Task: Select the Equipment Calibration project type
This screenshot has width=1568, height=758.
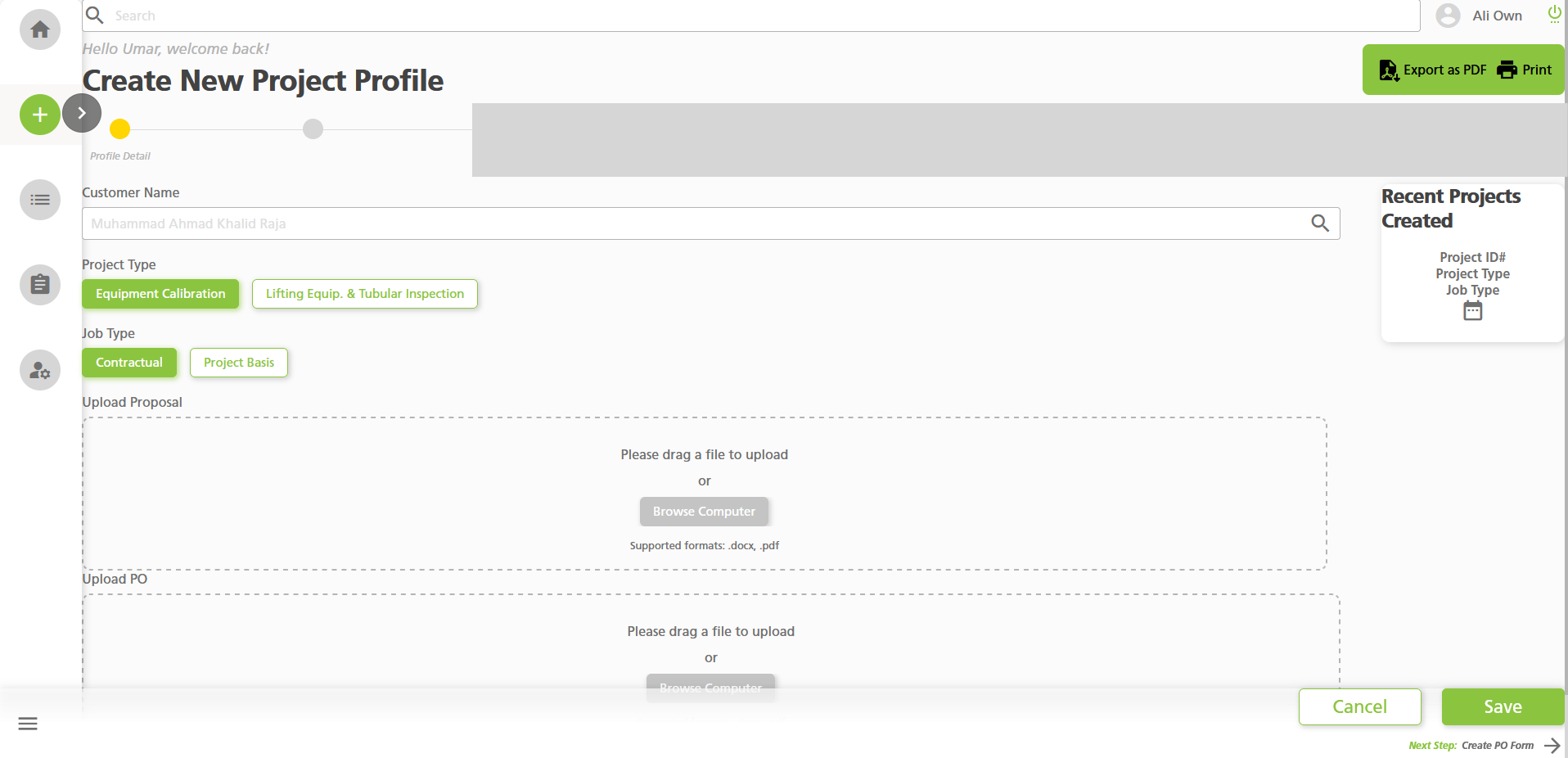Action: click(x=160, y=293)
